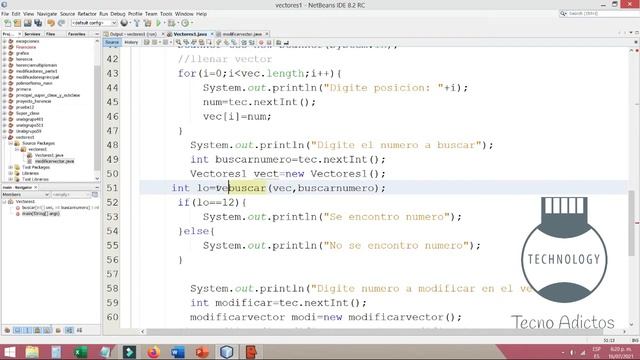Viewport: 640px width, 360px height.
Task: Click the New File toolbar icon
Action: point(8,23)
